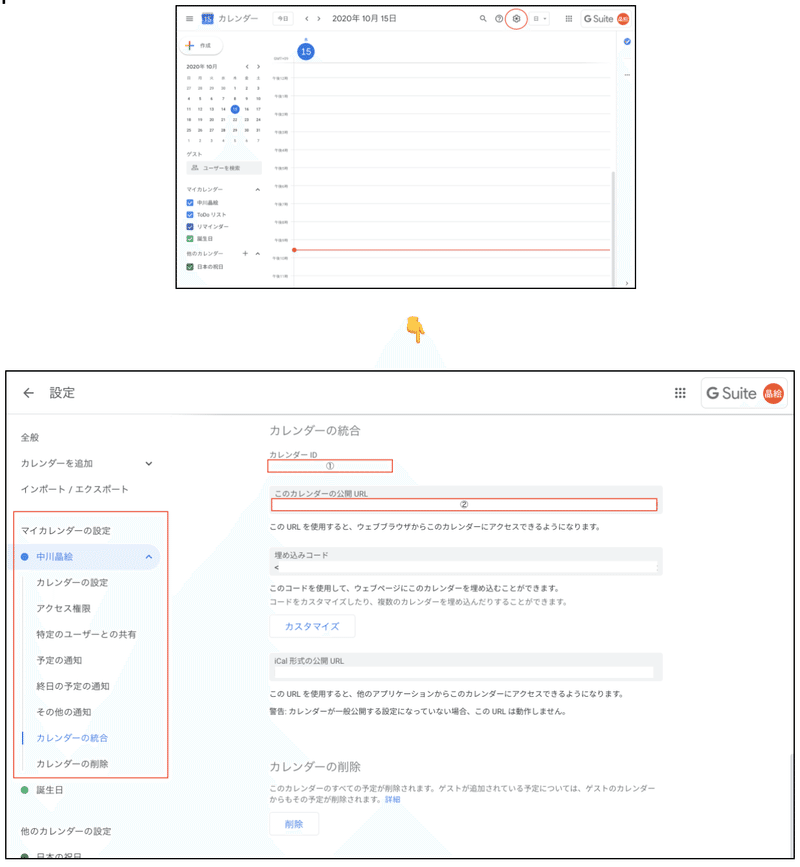The height and width of the screenshot is (867, 800).
Task: Go to 特定のユーザーとの共有 subsection
Action: point(86,635)
